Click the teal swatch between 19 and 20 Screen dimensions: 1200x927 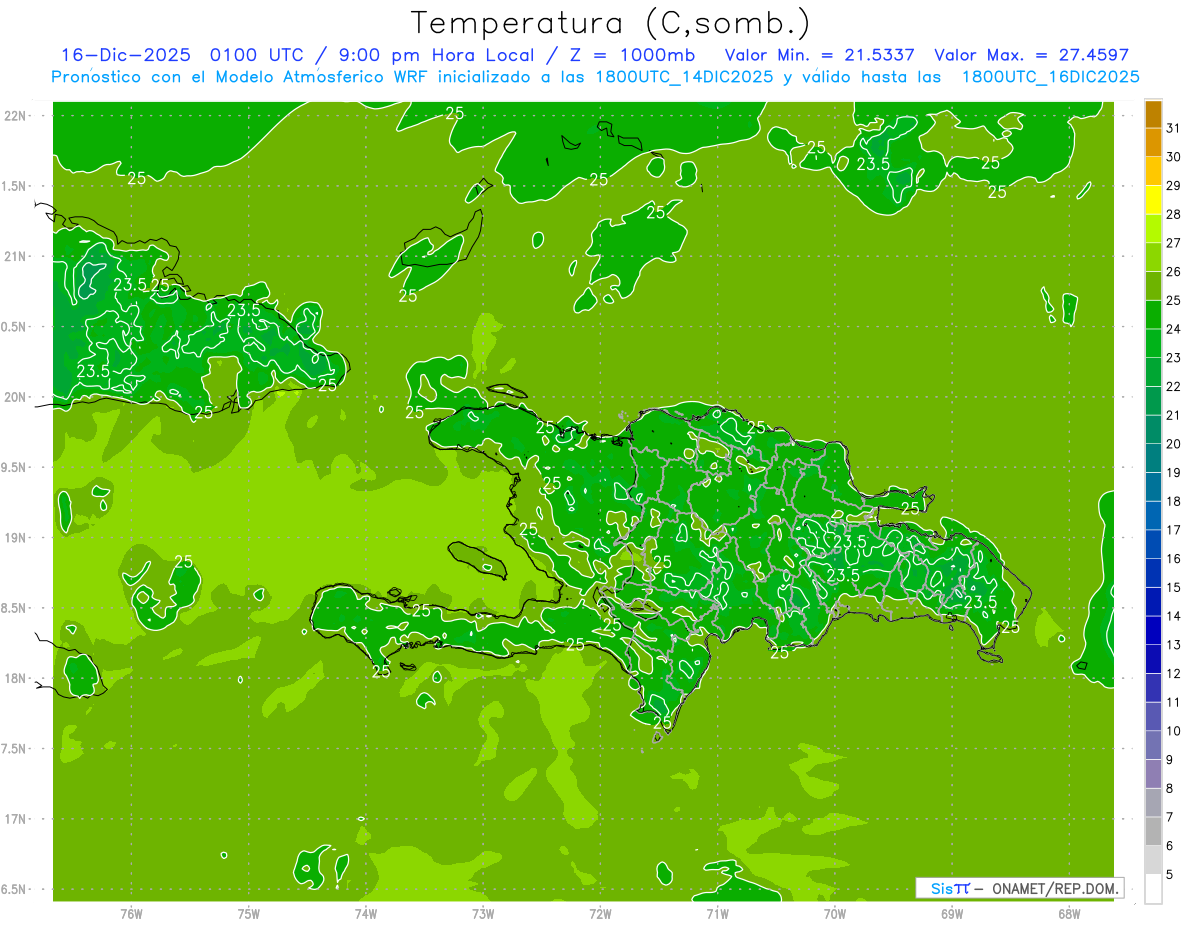click(1153, 458)
